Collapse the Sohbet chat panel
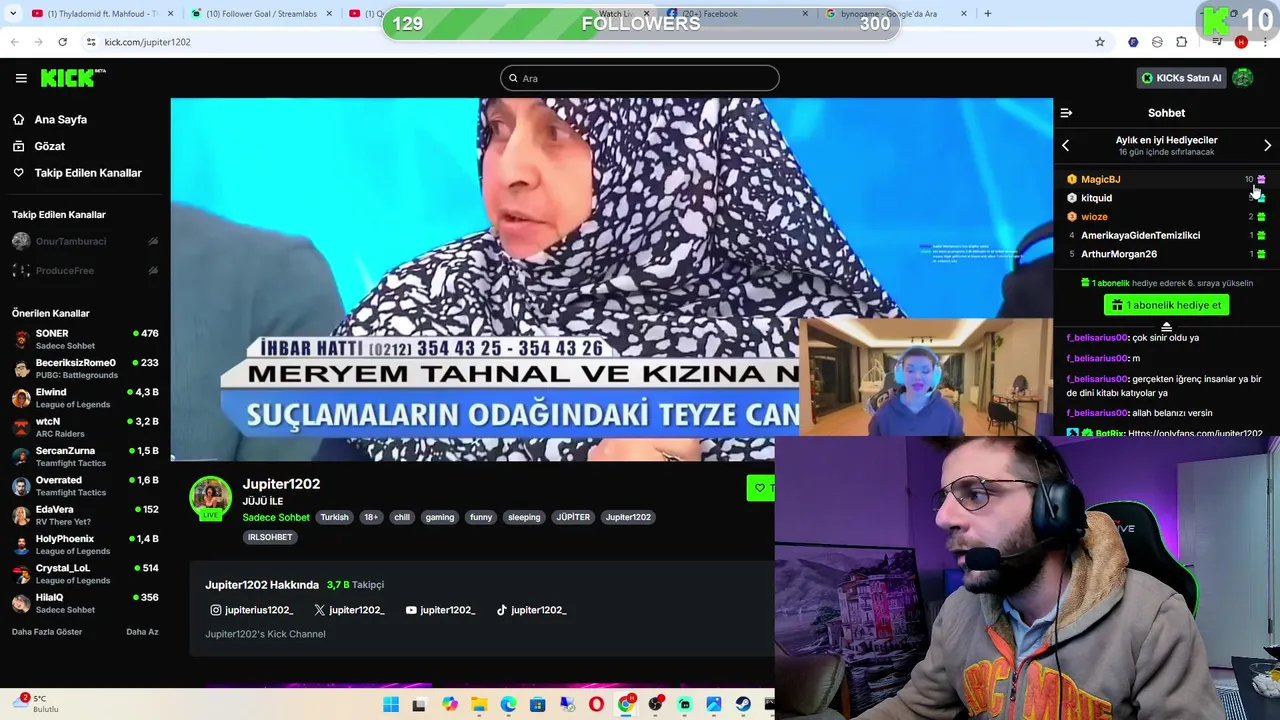The height and width of the screenshot is (720, 1280). pos(1066,113)
